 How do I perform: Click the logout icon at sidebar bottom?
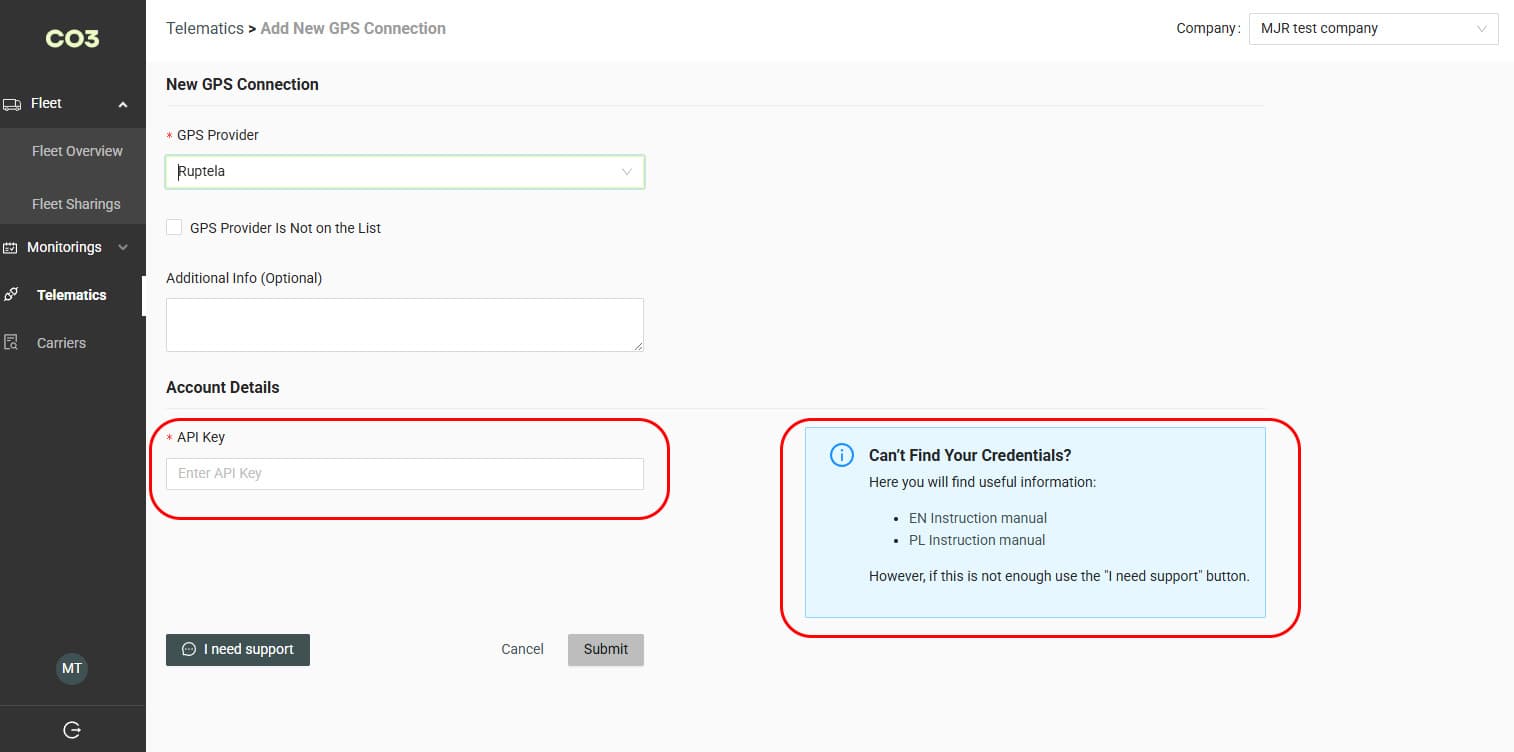pyautogui.click(x=72, y=729)
